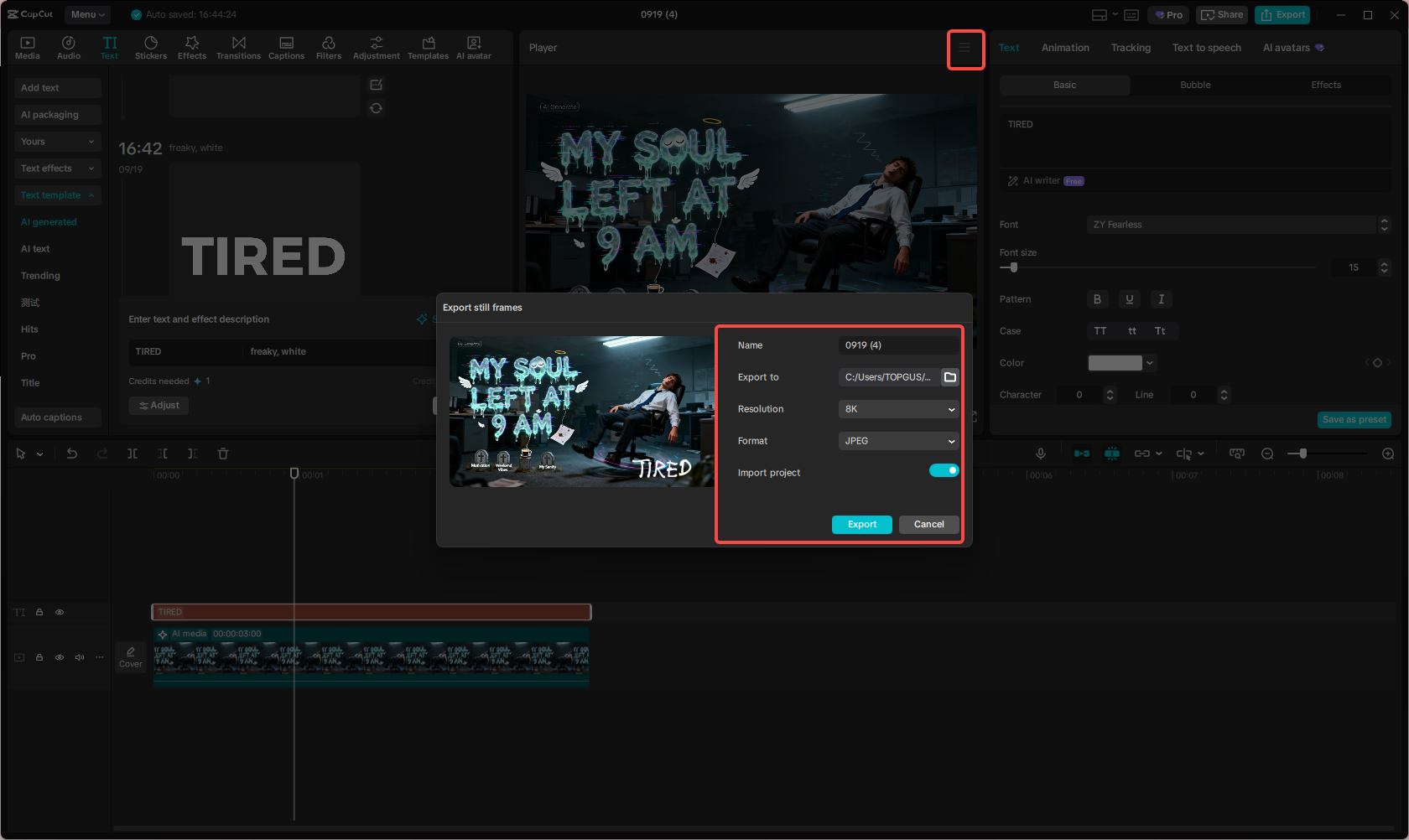
Task: Open the Format JPEG dropdown
Action: point(898,441)
